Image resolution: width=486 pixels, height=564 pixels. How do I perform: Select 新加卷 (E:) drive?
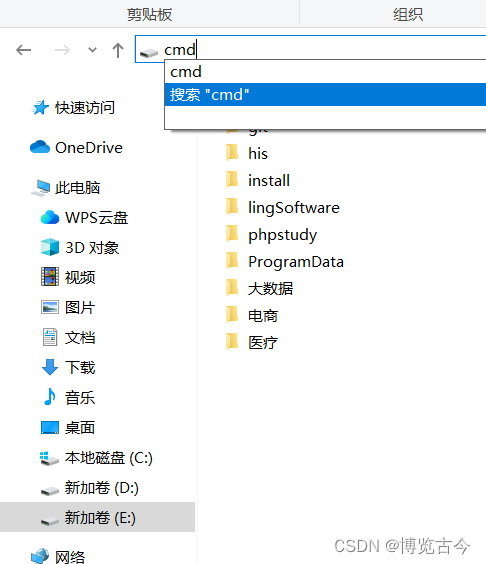tap(100, 518)
